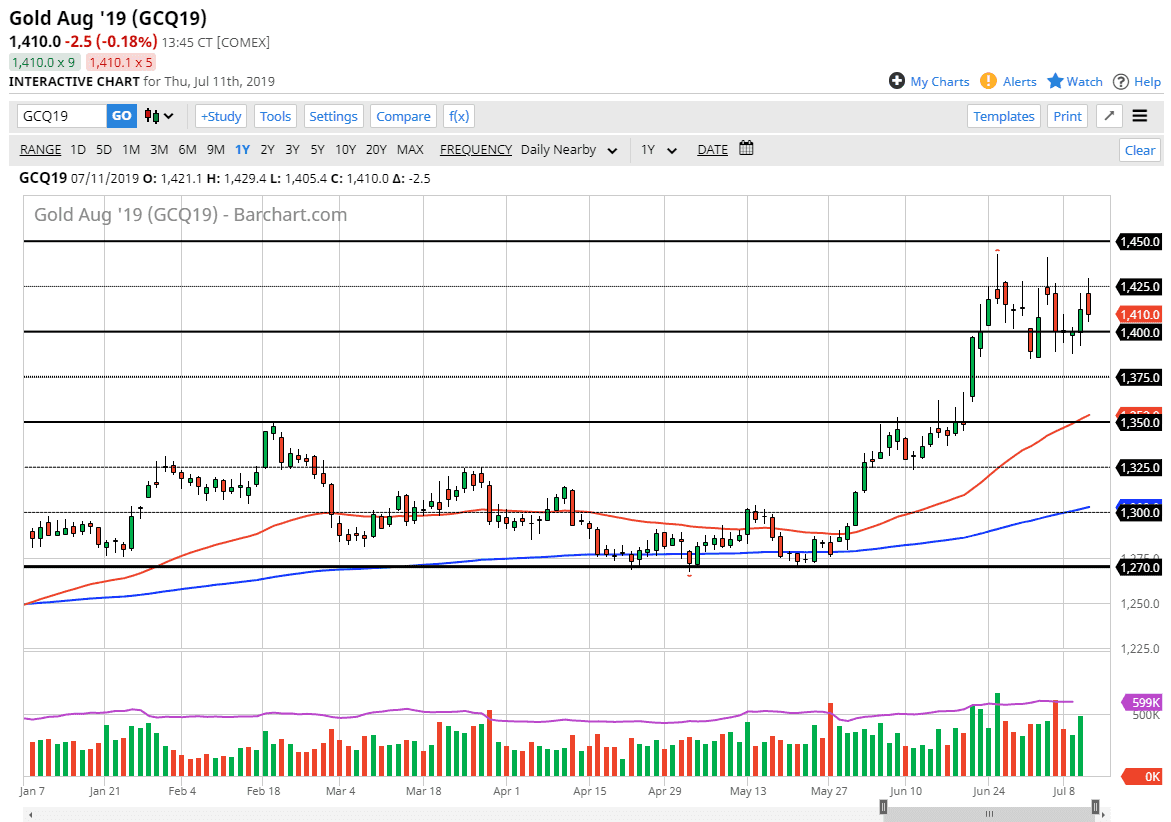The image size is (1171, 822).
Task: Click the candlestick chart type icon
Action: click(152, 116)
